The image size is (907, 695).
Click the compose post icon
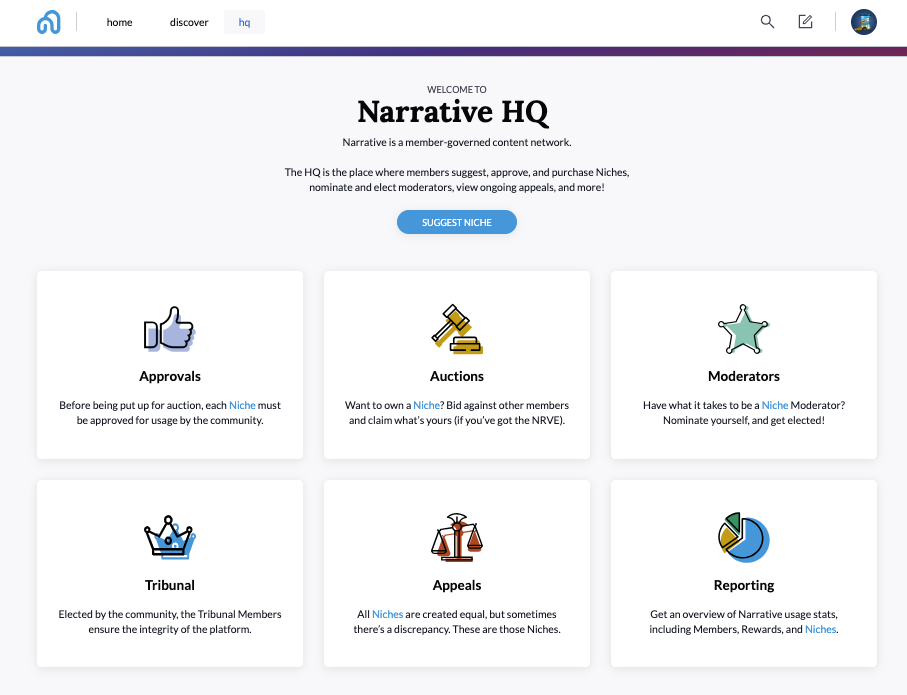click(805, 21)
